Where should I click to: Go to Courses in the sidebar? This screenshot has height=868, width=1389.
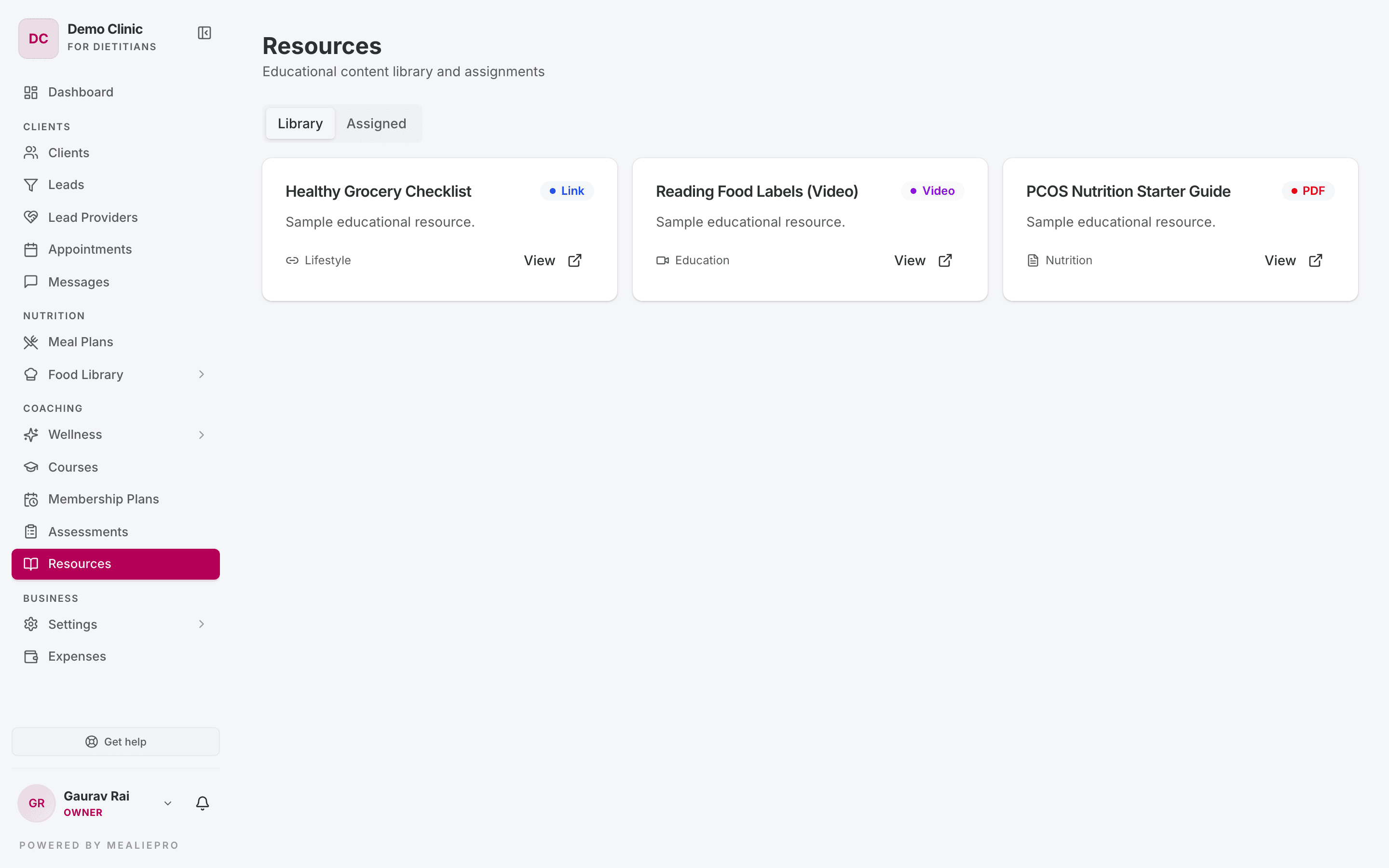[x=115, y=467]
